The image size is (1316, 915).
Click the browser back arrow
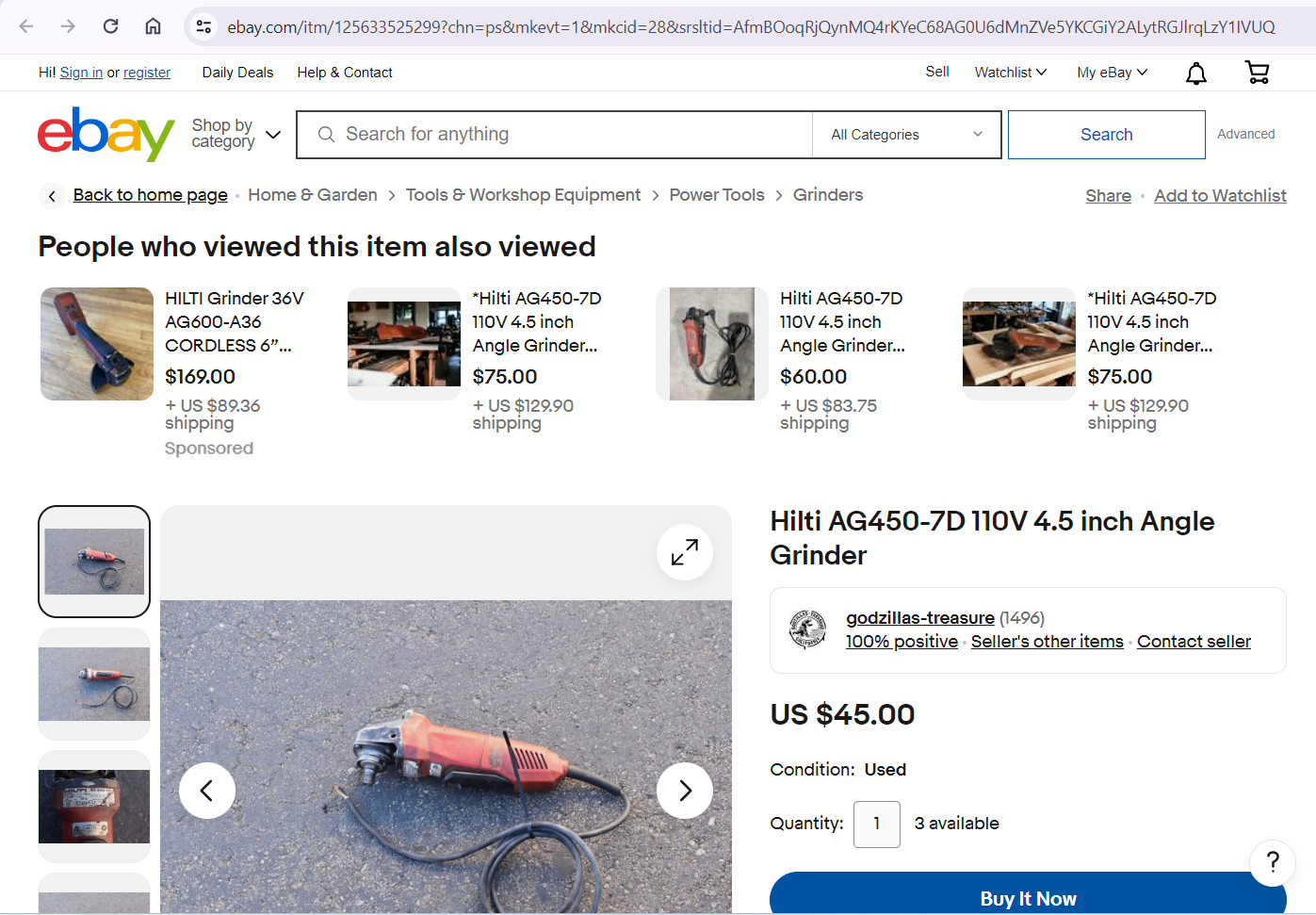pyautogui.click(x=26, y=26)
